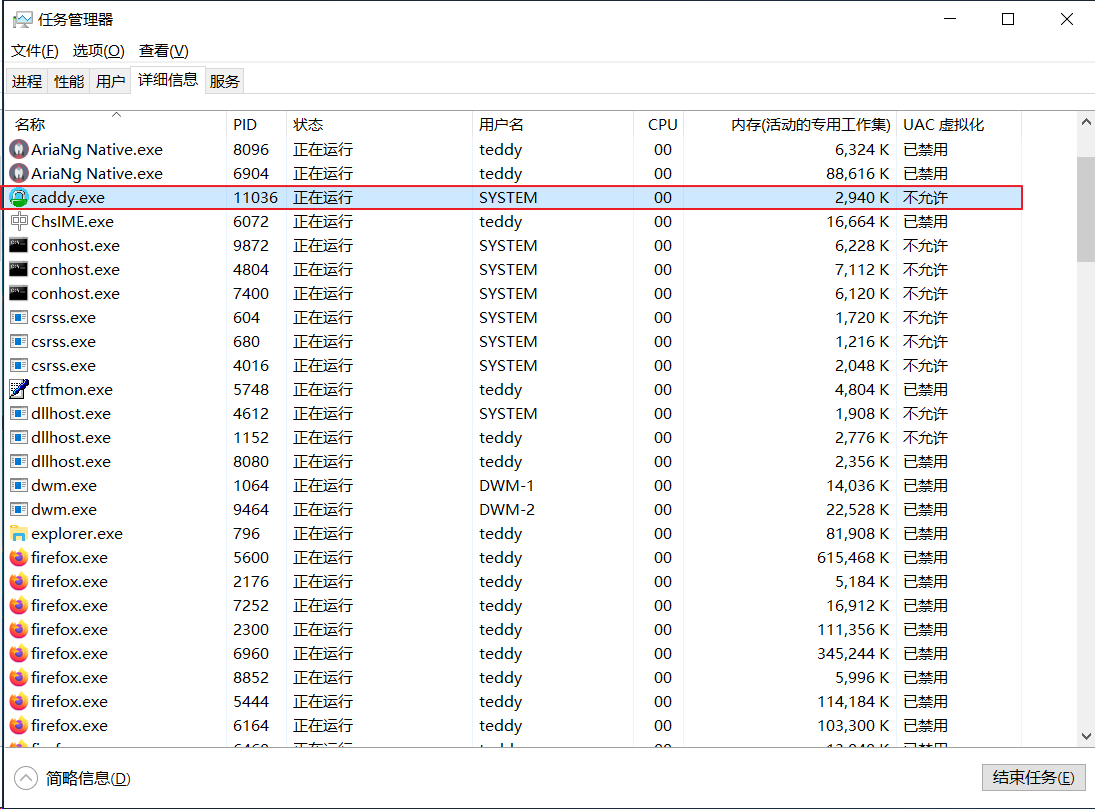This screenshot has width=1095, height=809.
Task: Click the dllhost.exe icon with PID 8080
Action: click(19, 462)
